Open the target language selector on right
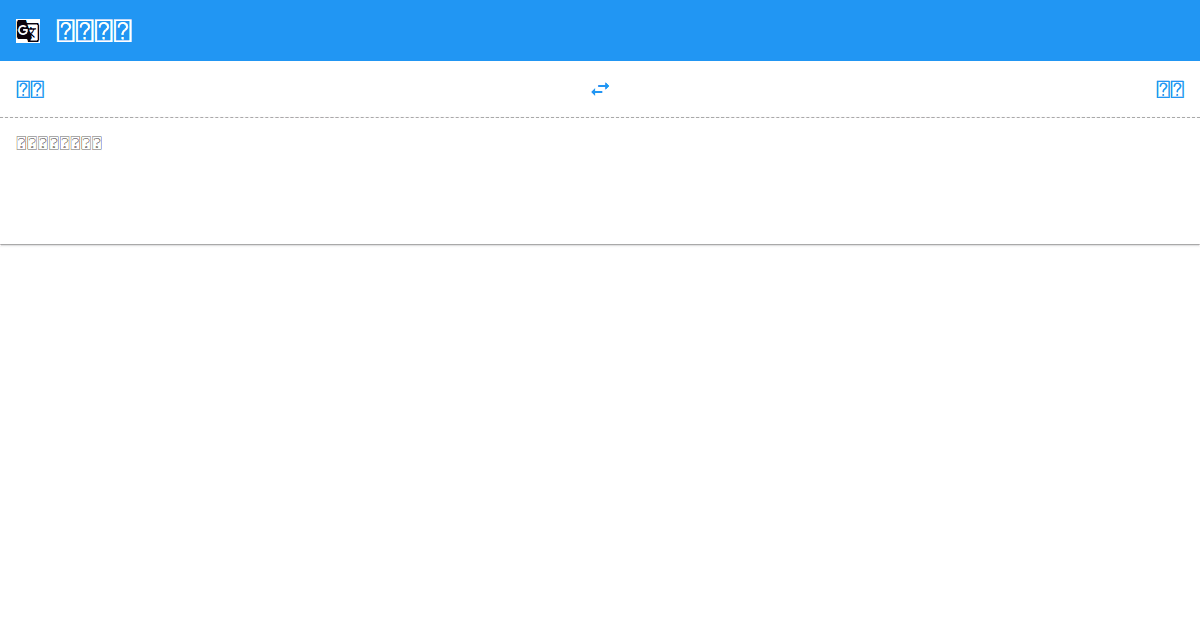Screen dimensions: 1200x630 coord(1170,89)
